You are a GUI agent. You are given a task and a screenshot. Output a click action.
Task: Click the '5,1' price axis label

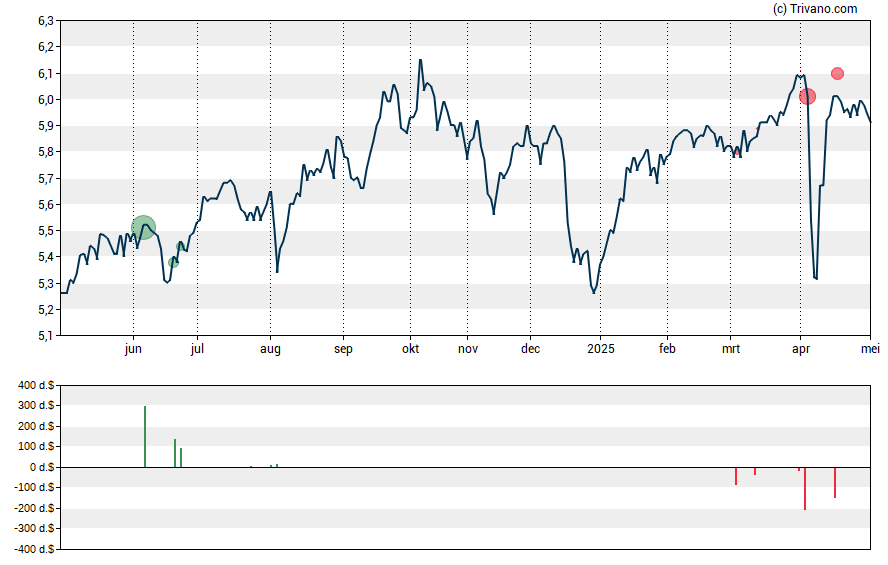click(x=46, y=336)
